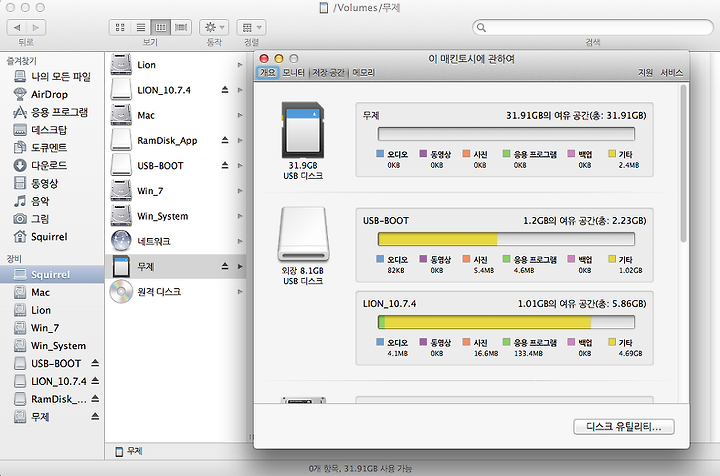Click USB-BOOT storage usage bar

click(506, 239)
